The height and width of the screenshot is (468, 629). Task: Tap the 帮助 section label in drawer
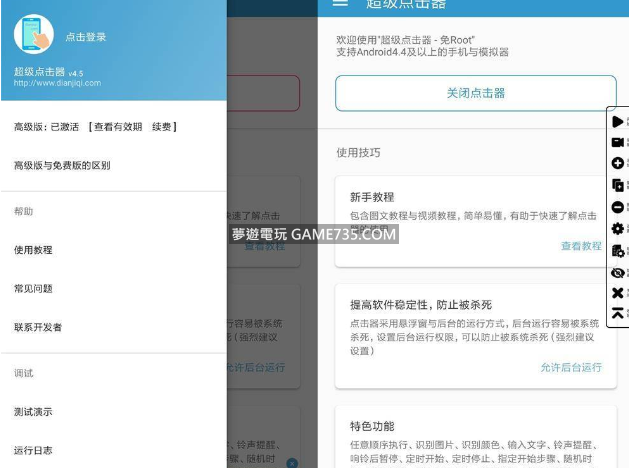[24, 211]
